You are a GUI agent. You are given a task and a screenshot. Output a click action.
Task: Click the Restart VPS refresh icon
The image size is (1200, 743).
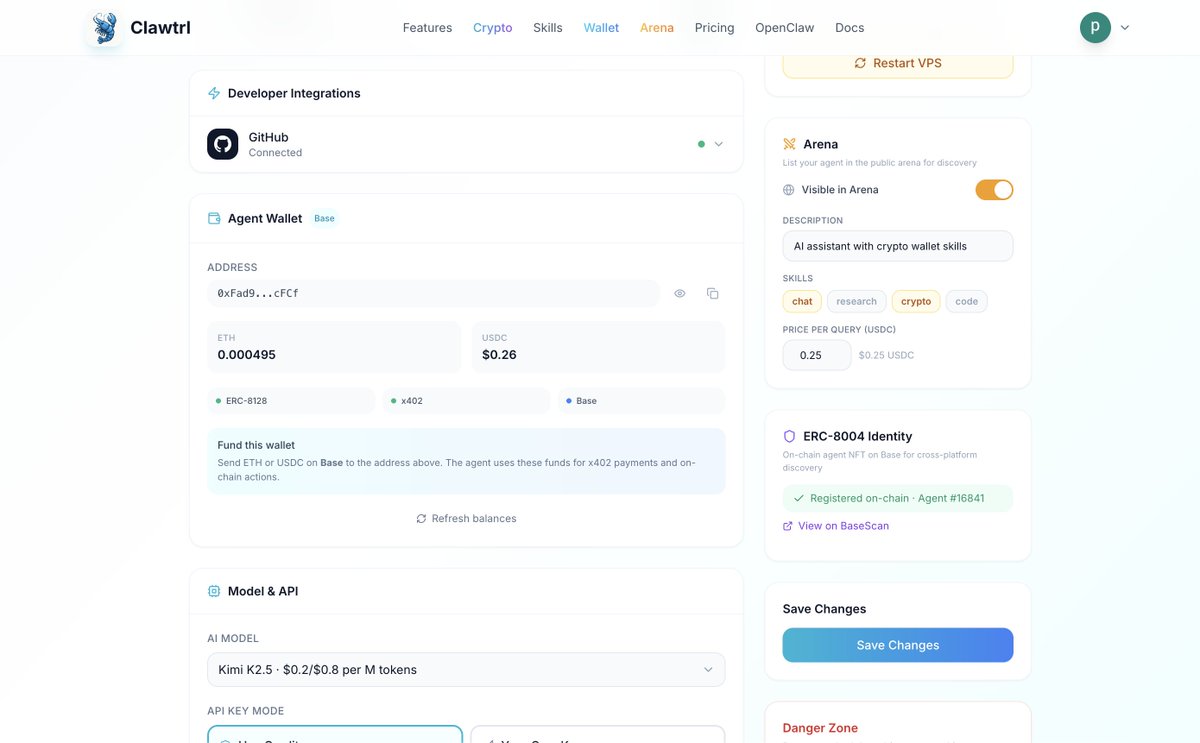(x=860, y=63)
